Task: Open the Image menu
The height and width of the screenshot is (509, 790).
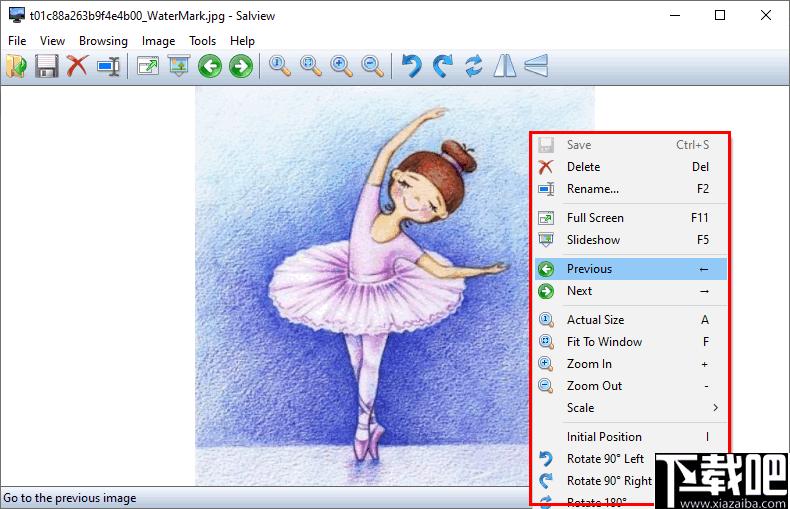Action: [x=158, y=41]
